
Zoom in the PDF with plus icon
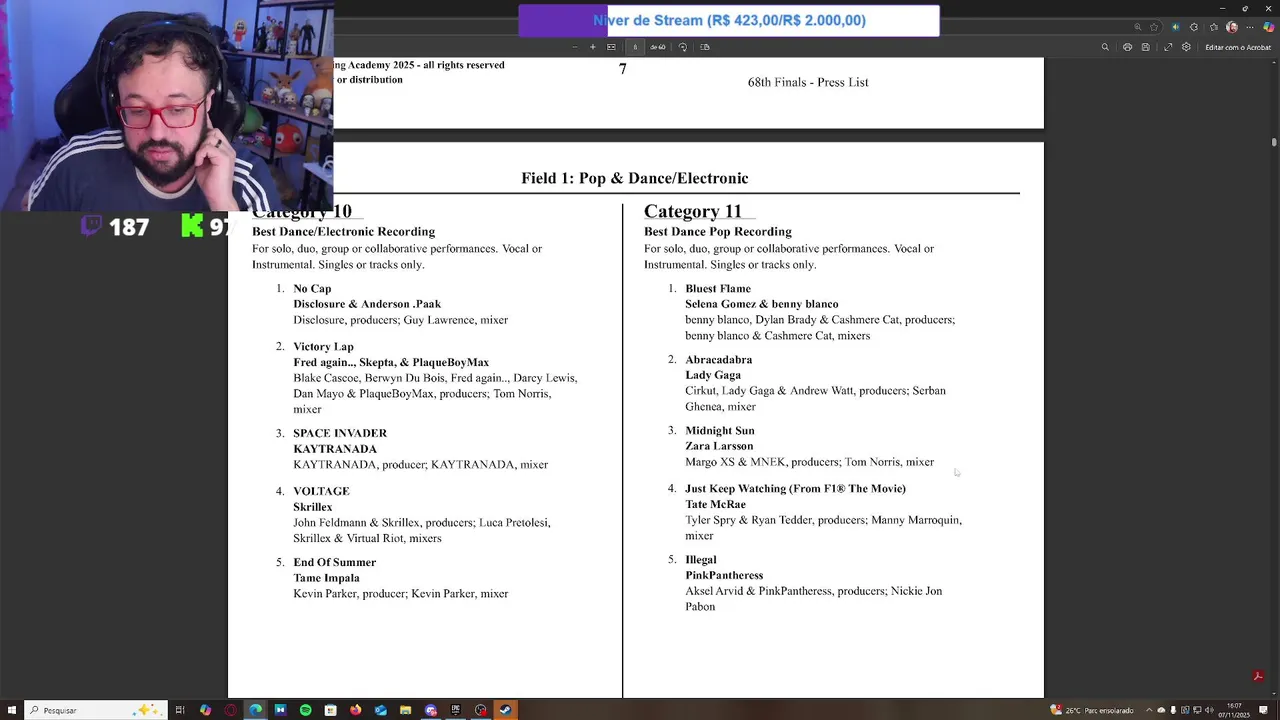click(x=592, y=47)
